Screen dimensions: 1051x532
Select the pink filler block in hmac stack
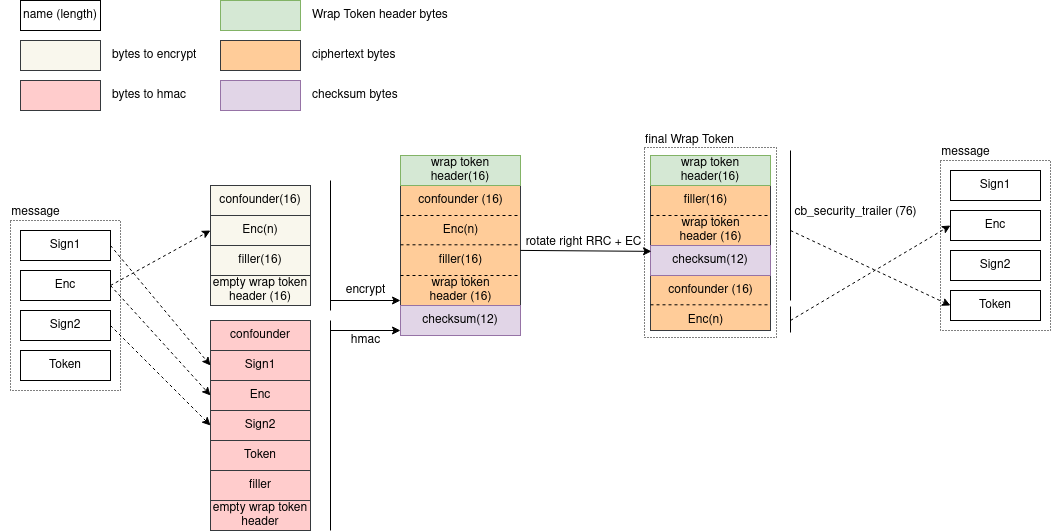tap(260, 484)
